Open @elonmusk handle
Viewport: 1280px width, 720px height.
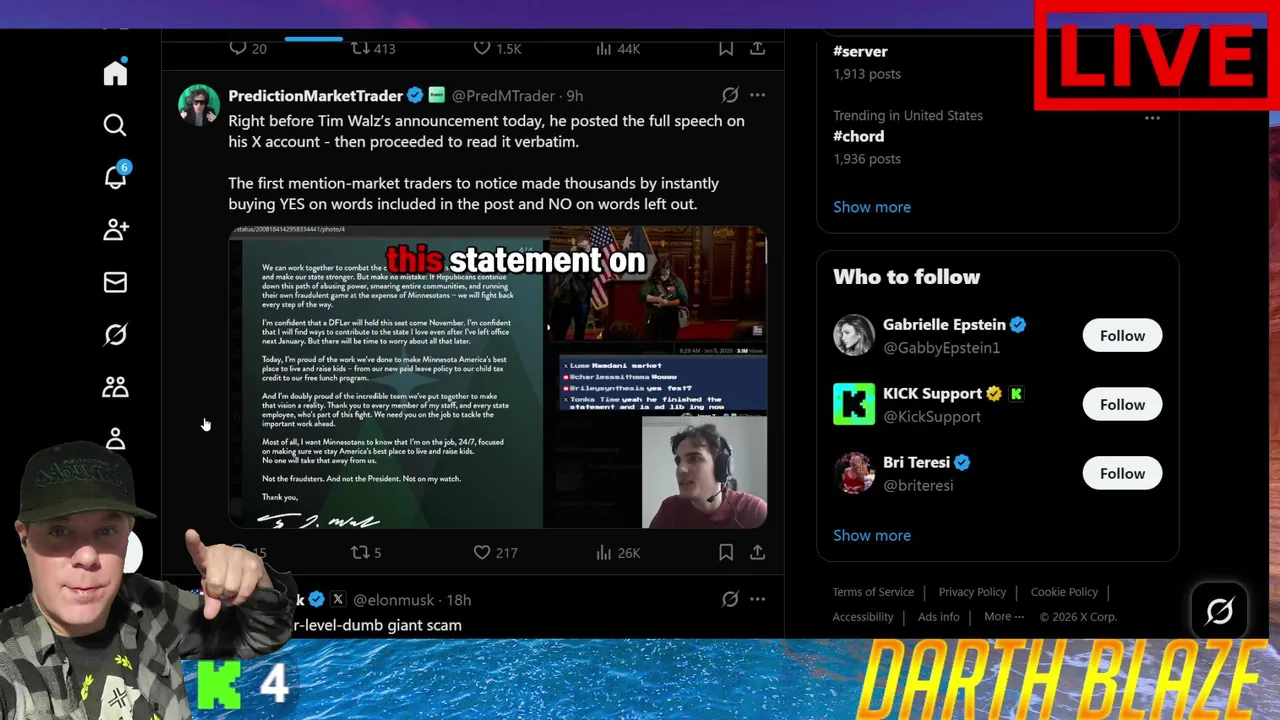click(396, 599)
